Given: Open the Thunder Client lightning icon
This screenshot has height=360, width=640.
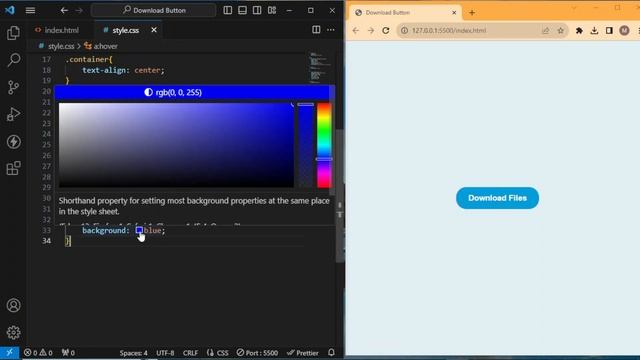Looking at the screenshot, I should coord(13,142).
